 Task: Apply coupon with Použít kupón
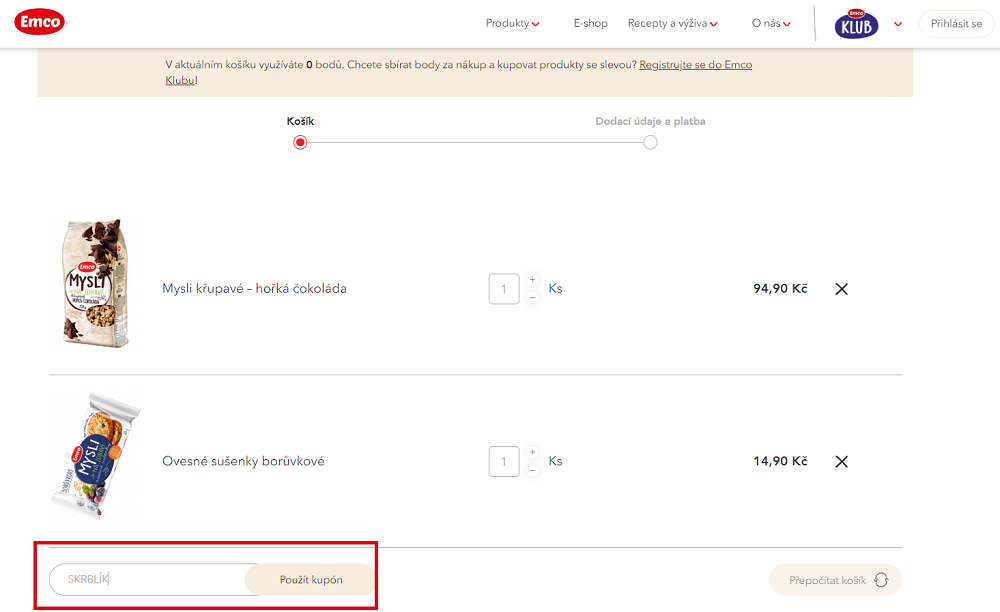311,579
